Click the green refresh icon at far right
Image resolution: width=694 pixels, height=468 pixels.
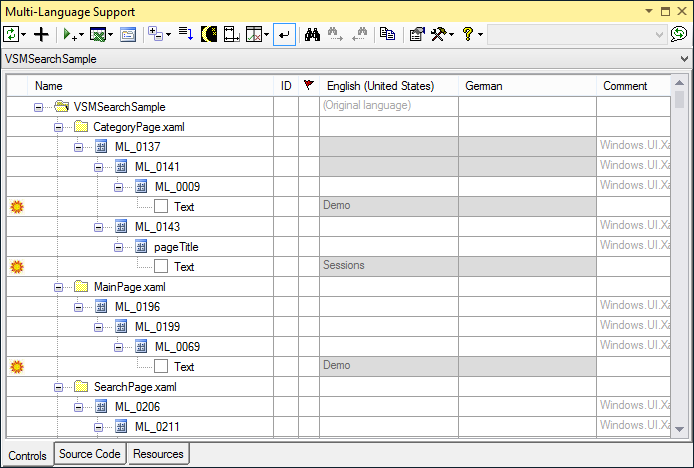679,34
